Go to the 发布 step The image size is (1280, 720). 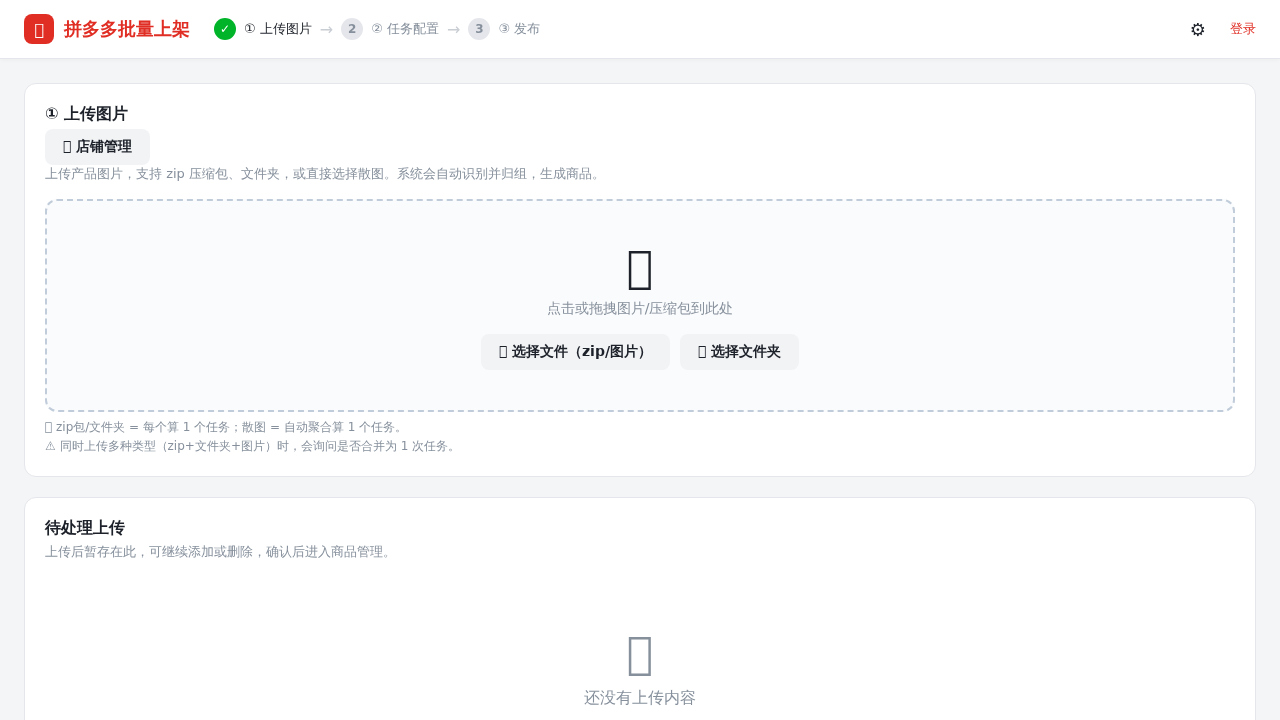pos(519,29)
